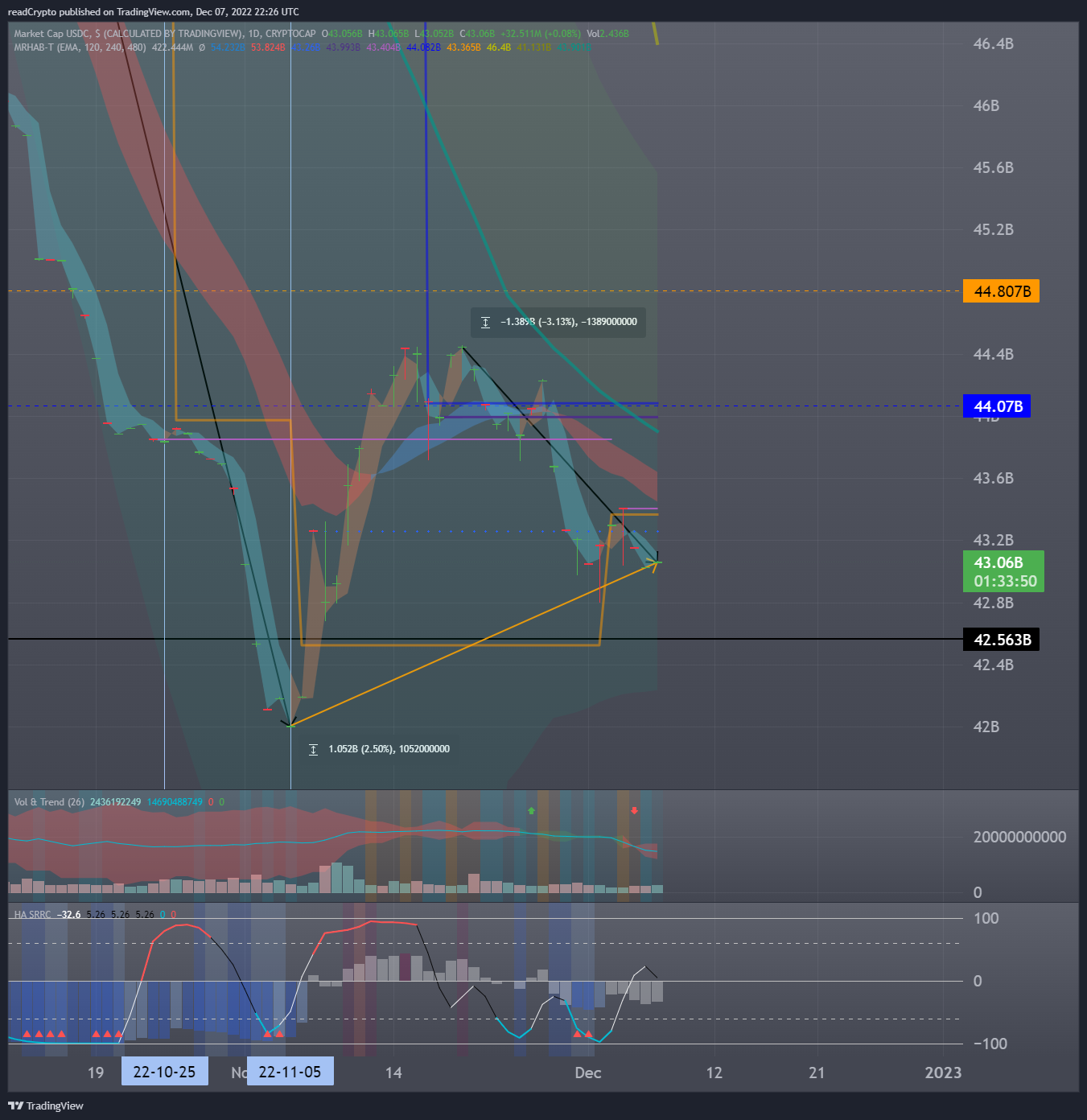Click the 22-11-05 date marker

pyautogui.click(x=290, y=1072)
